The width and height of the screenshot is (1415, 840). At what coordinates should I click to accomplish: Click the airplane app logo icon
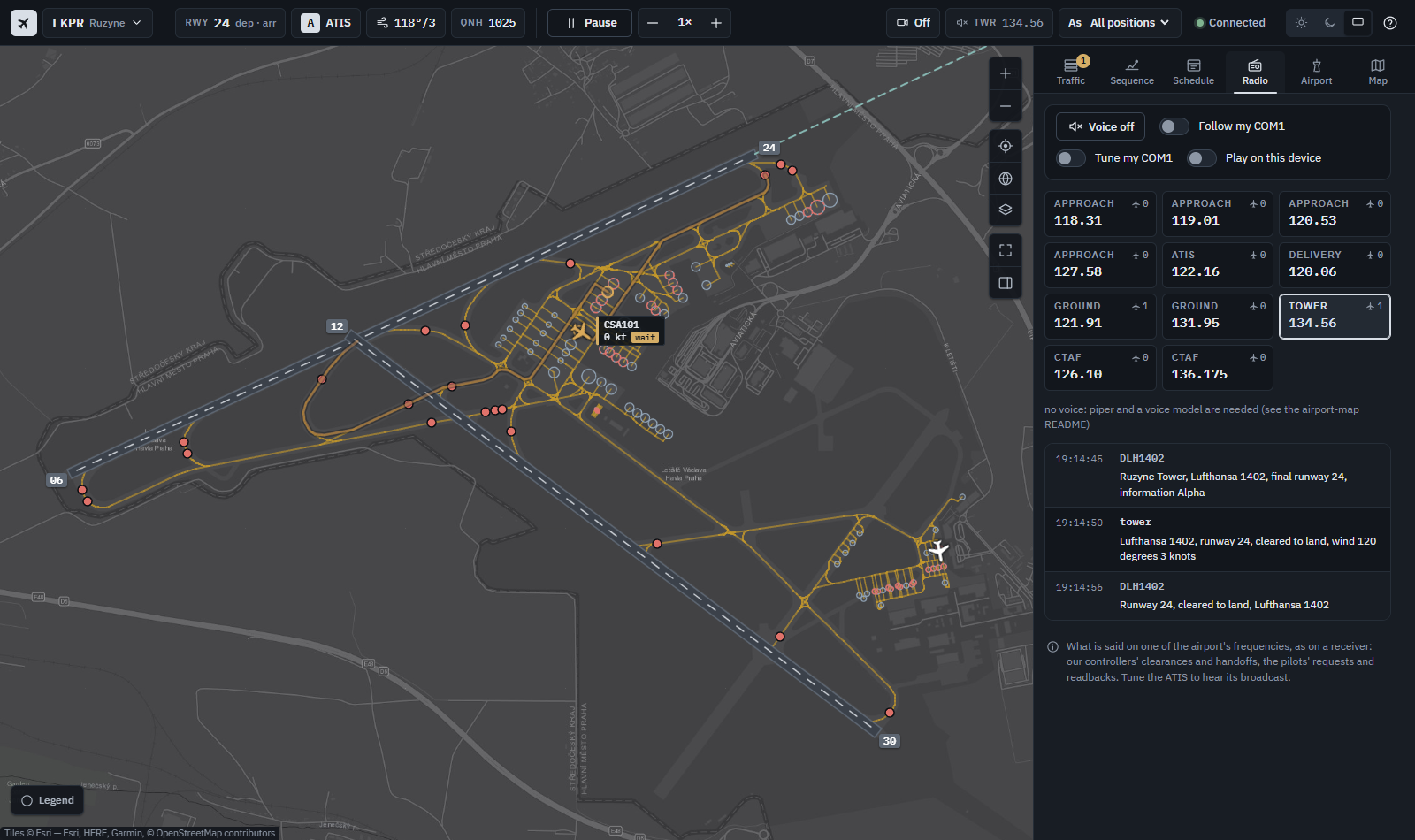[24, 23]
